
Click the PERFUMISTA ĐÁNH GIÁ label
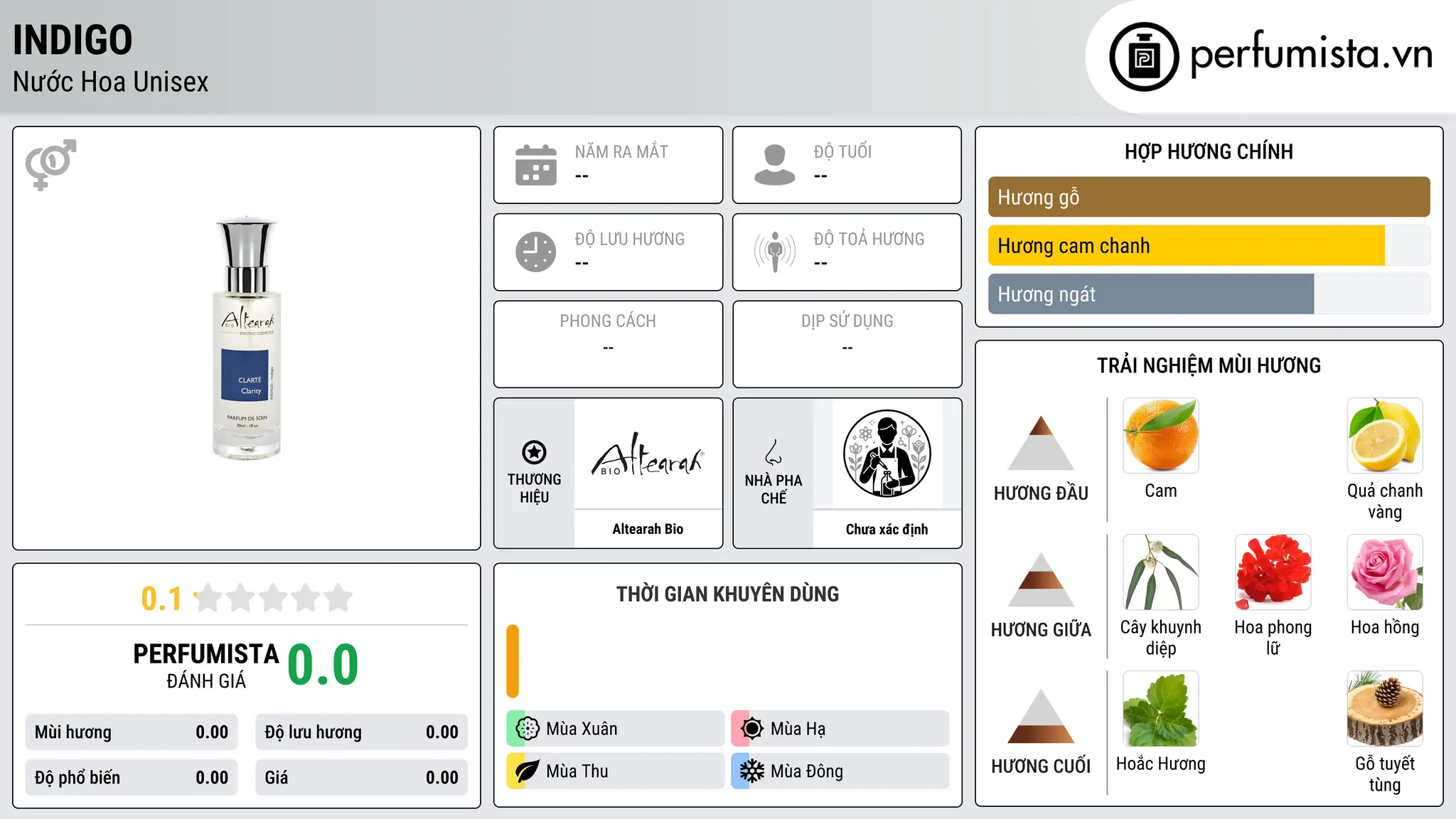[x=206, y=665]
